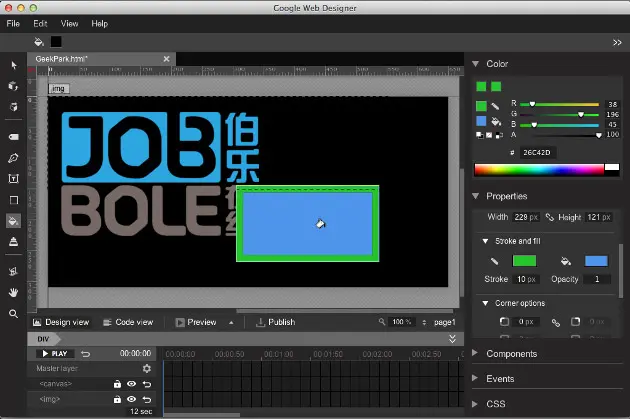Adjust the R color slider
Viewport: 630px width, 419px height.
pos(559,104)
